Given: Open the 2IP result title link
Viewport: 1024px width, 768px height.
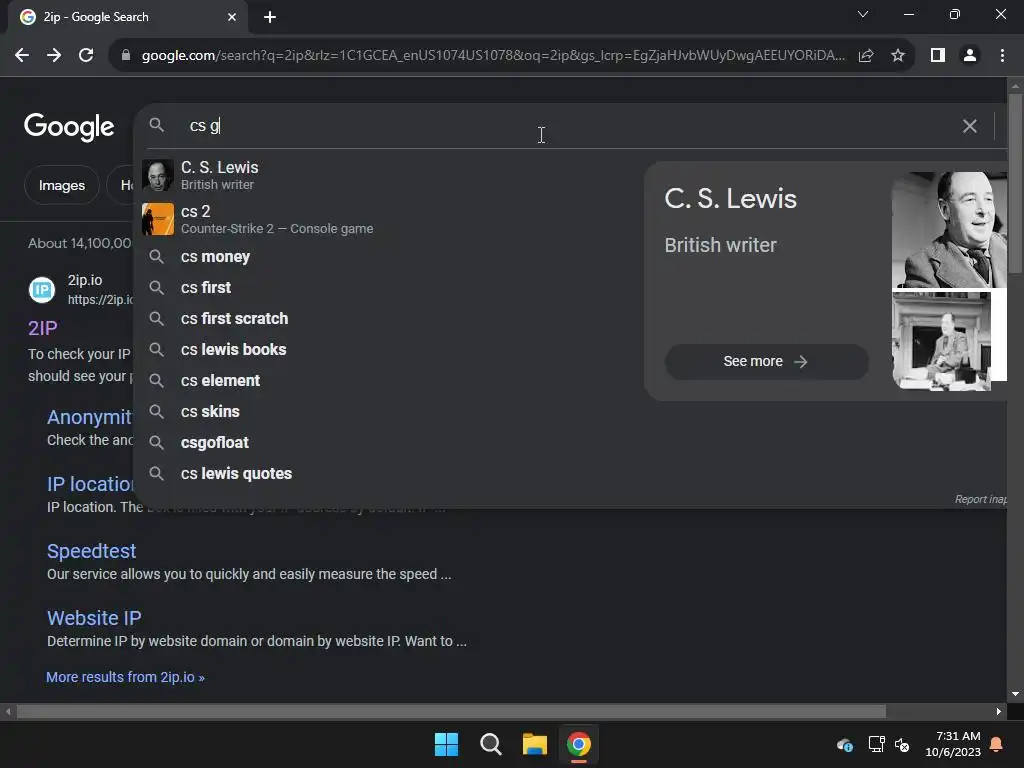Looking at the screenshot, I should (x=42, y=328).
